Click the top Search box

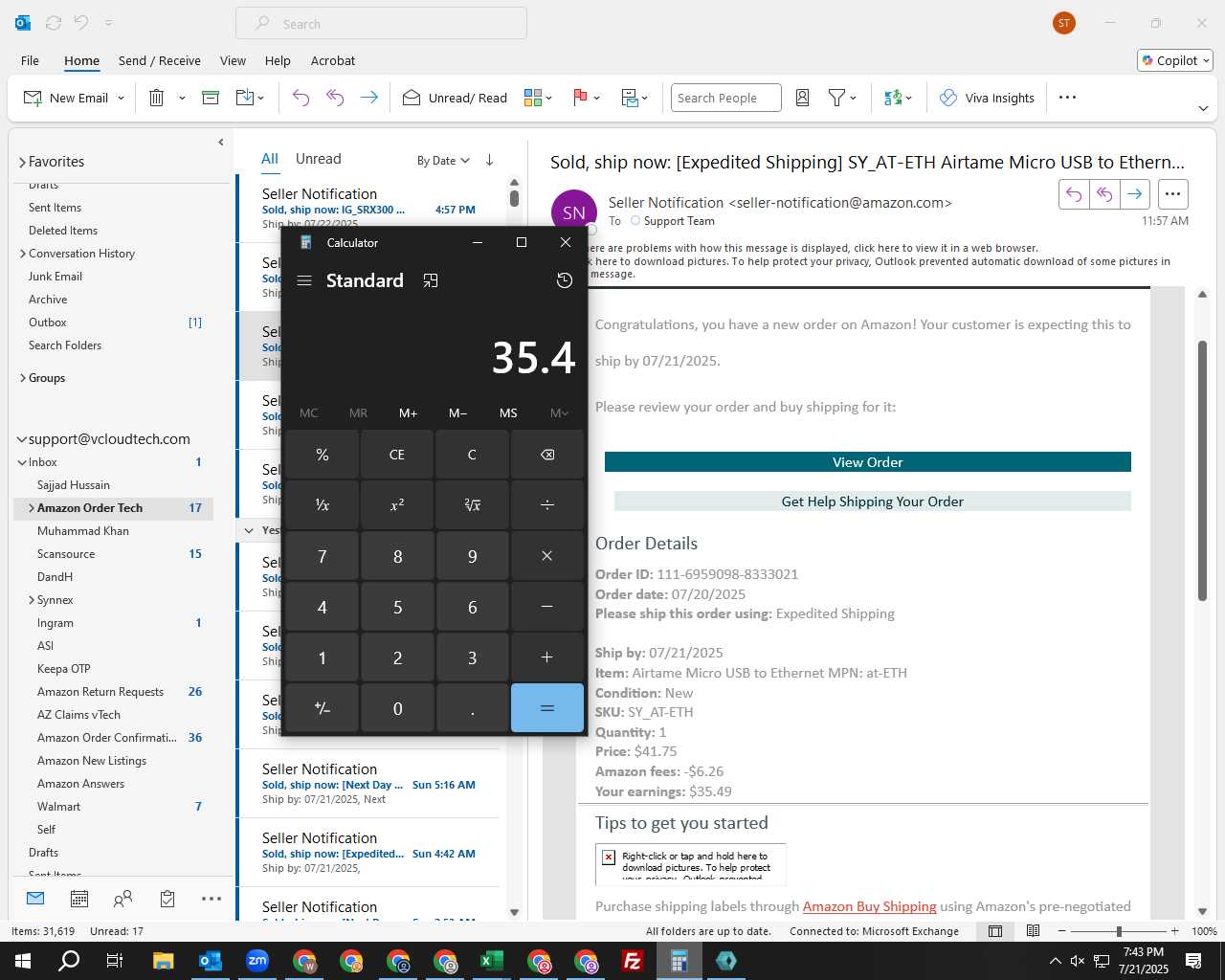(x=381, y=24)
